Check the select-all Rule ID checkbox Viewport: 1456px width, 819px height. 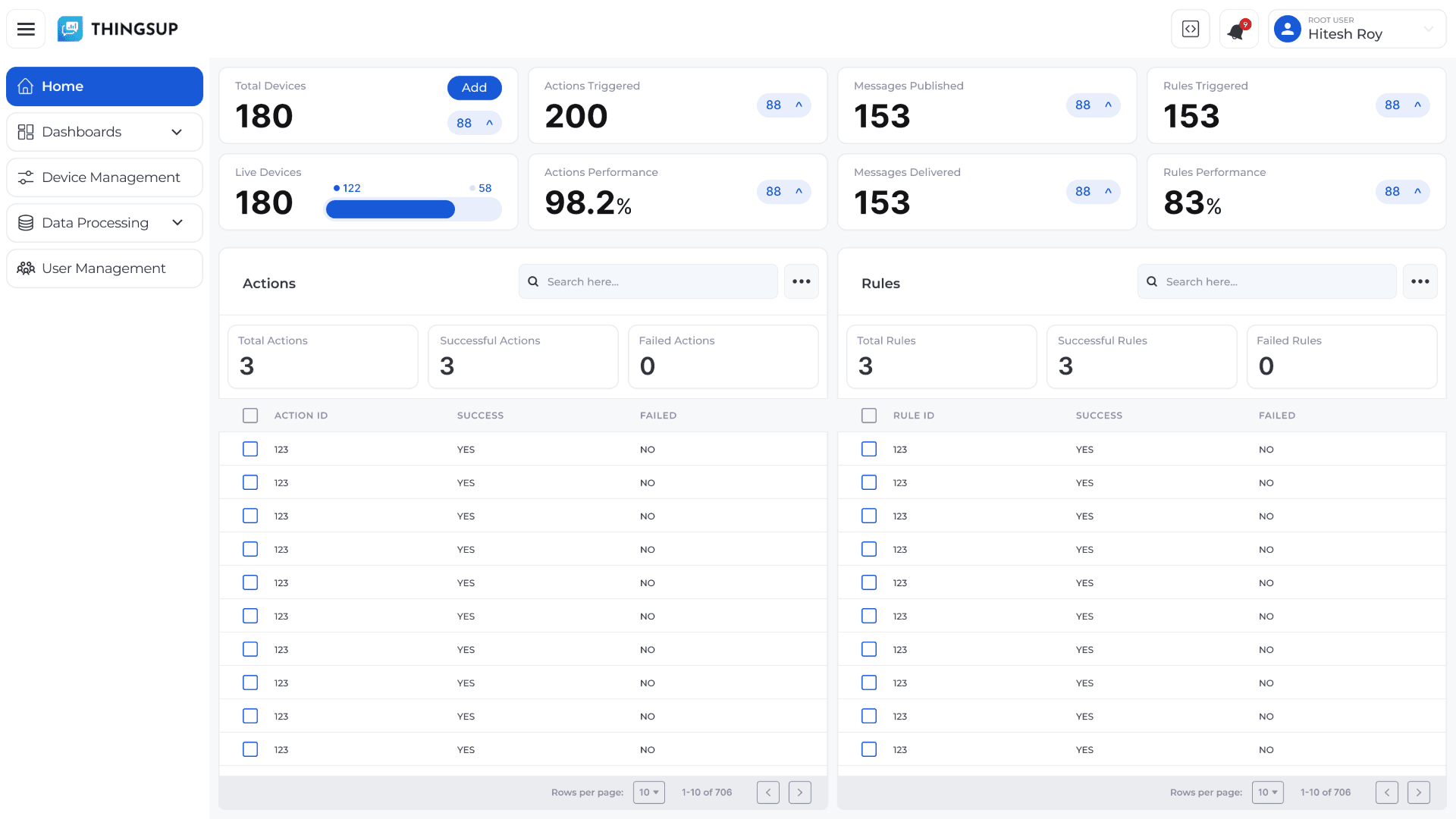(869, 416)
